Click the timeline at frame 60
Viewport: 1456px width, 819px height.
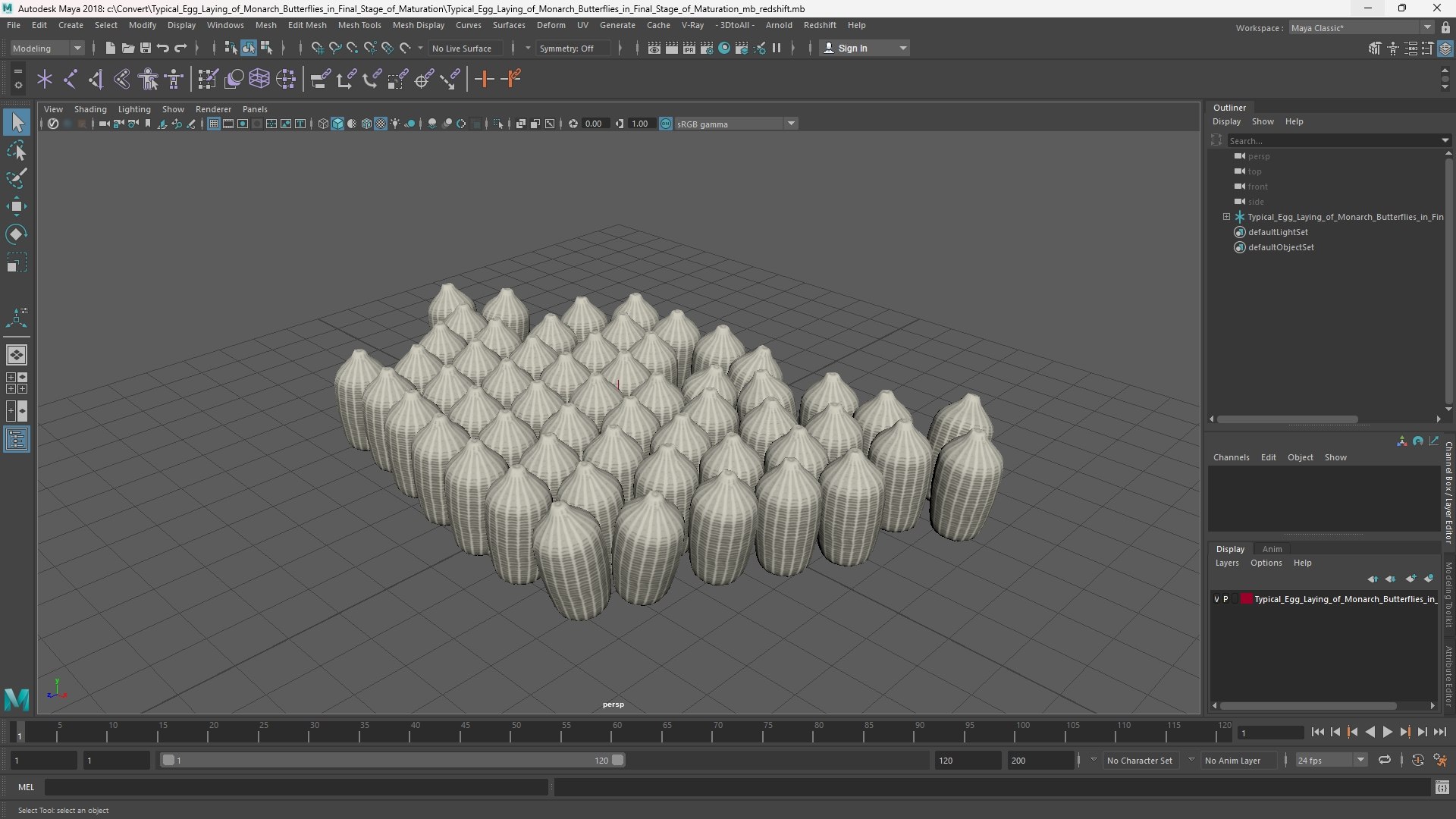tap(617, 733)
